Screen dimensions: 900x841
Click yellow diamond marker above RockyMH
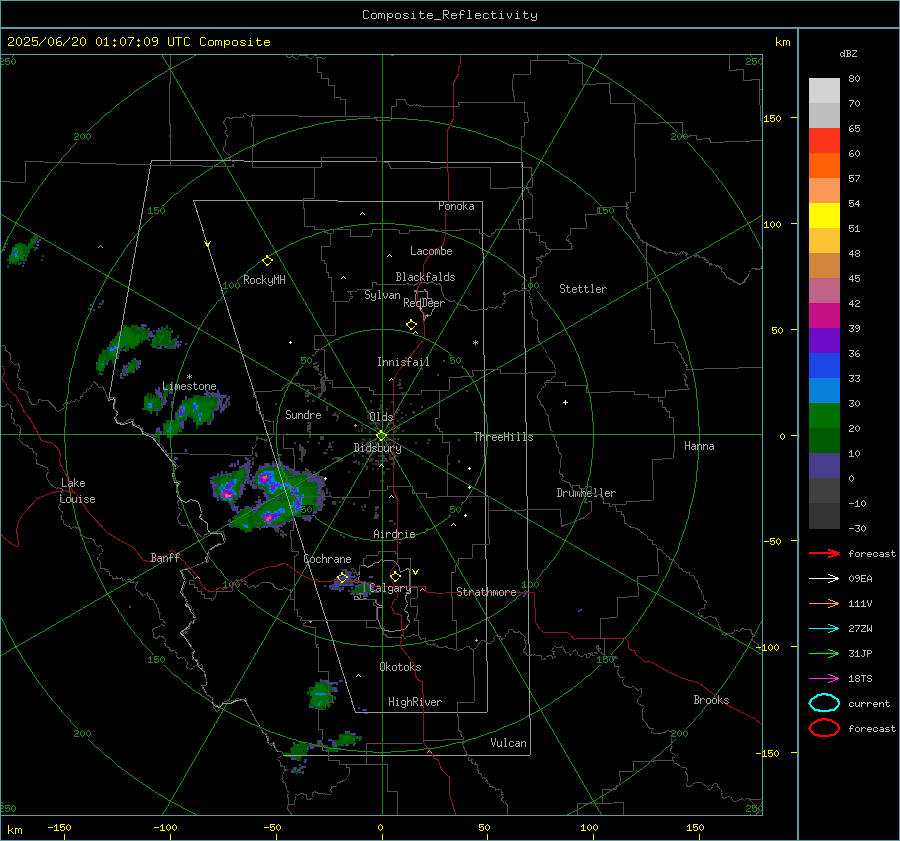tap(267, 261)
